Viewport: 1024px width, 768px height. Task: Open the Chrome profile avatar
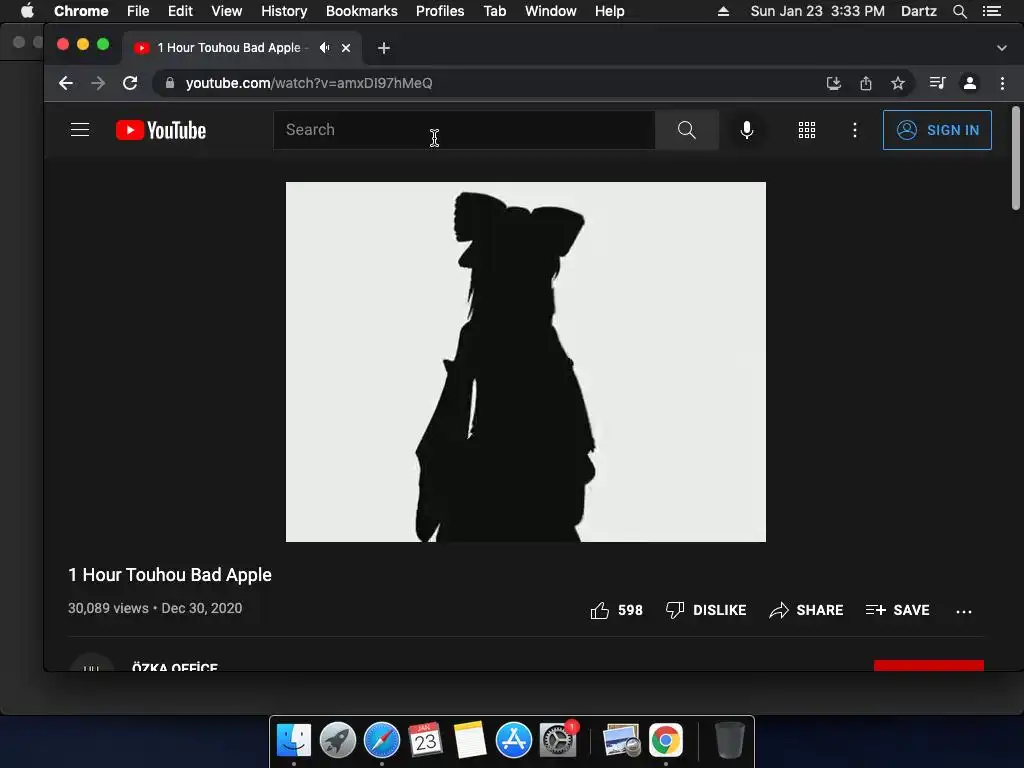970,83
